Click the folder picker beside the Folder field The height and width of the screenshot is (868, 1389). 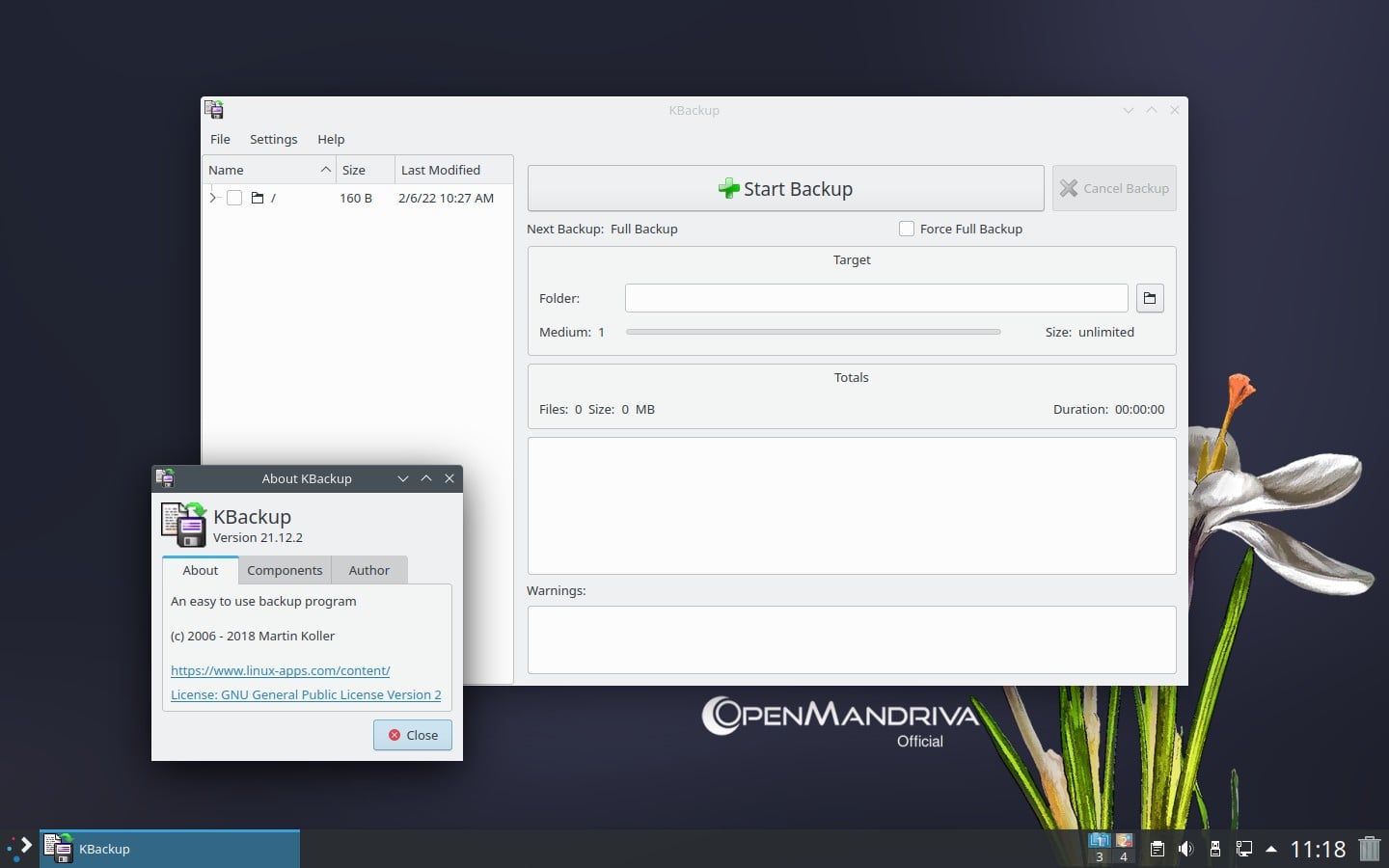click(1150, 298)
